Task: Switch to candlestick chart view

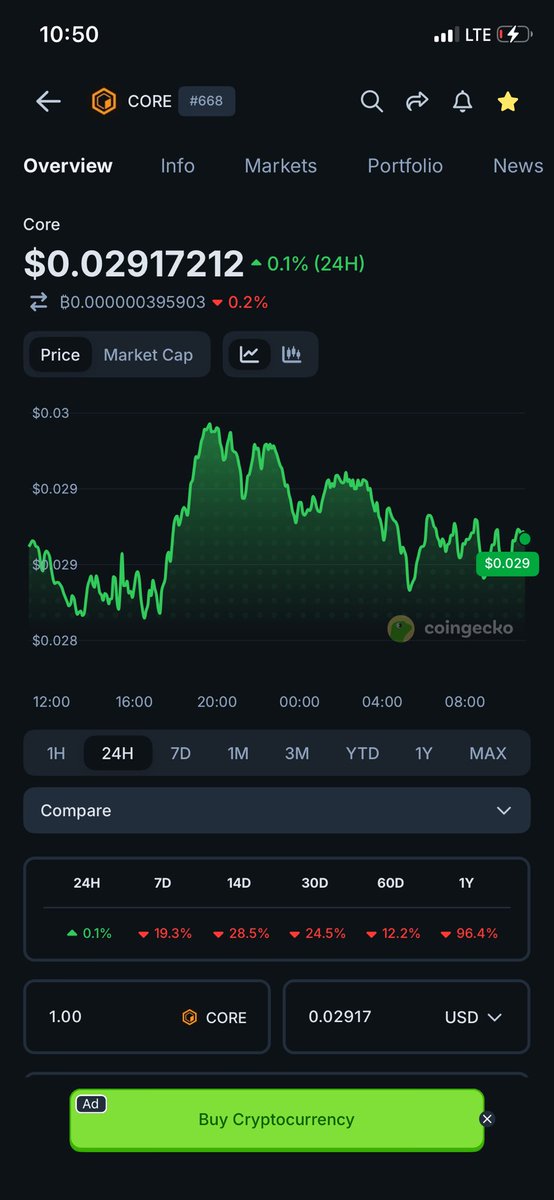Action: (x=292, y=354)
